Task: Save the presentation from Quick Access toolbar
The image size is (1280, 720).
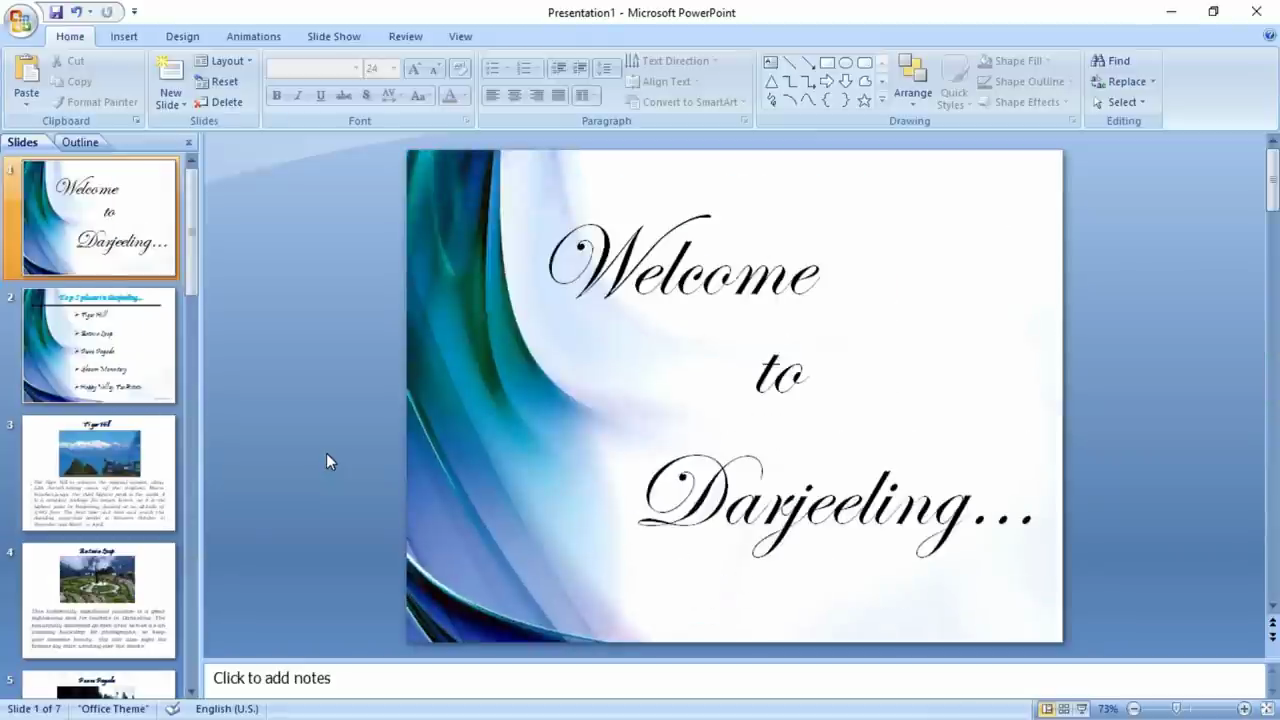Action: click(56, 12)
